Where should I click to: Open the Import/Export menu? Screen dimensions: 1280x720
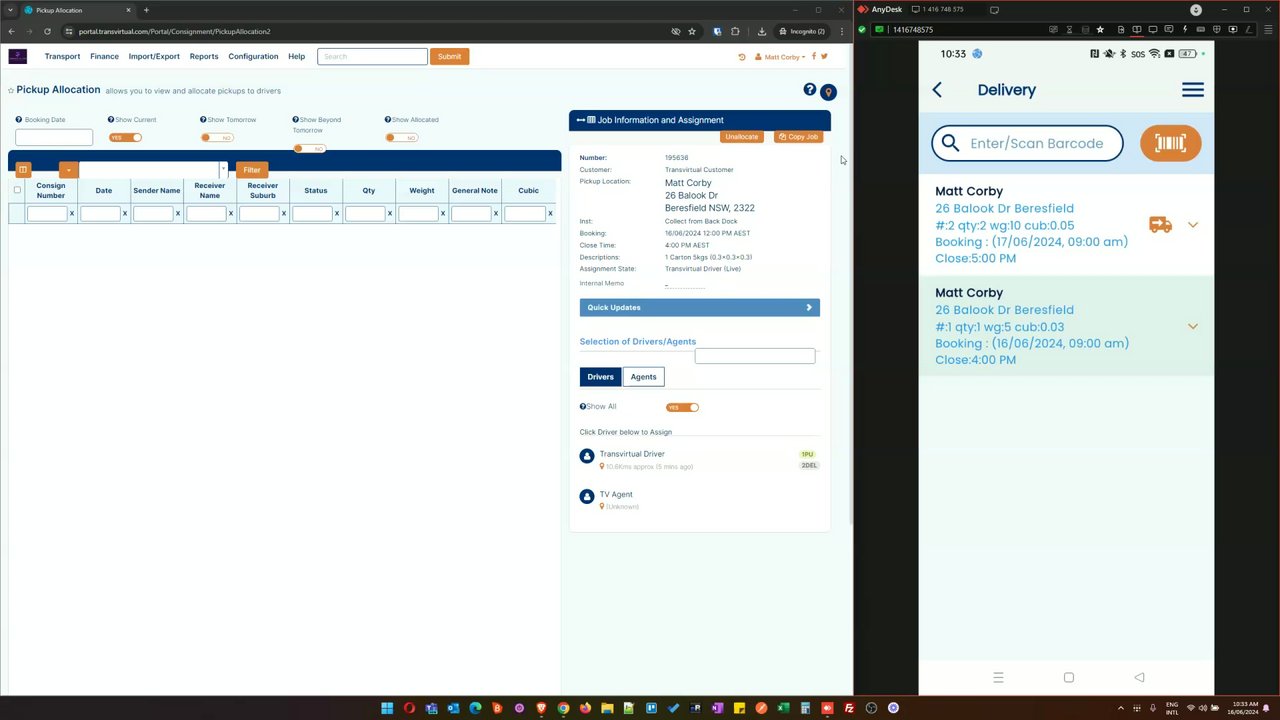[x=154, y=56]
